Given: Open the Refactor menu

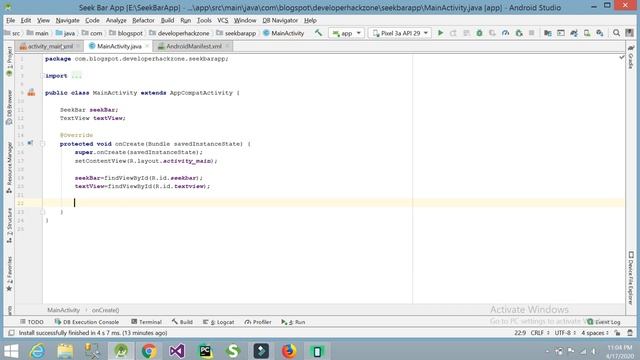Looking at the screenshot, I should pos(143,20).
